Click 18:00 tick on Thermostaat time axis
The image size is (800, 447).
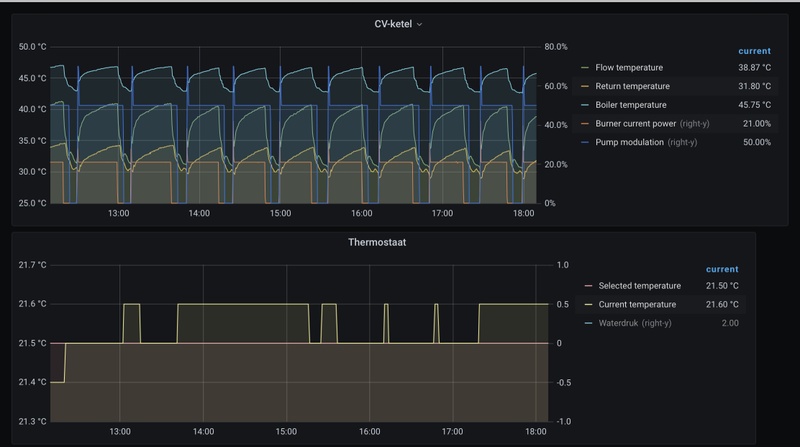[536, 432]
